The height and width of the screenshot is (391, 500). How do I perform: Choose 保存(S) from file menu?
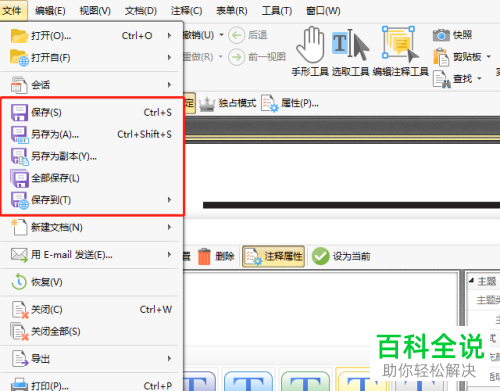91,112
